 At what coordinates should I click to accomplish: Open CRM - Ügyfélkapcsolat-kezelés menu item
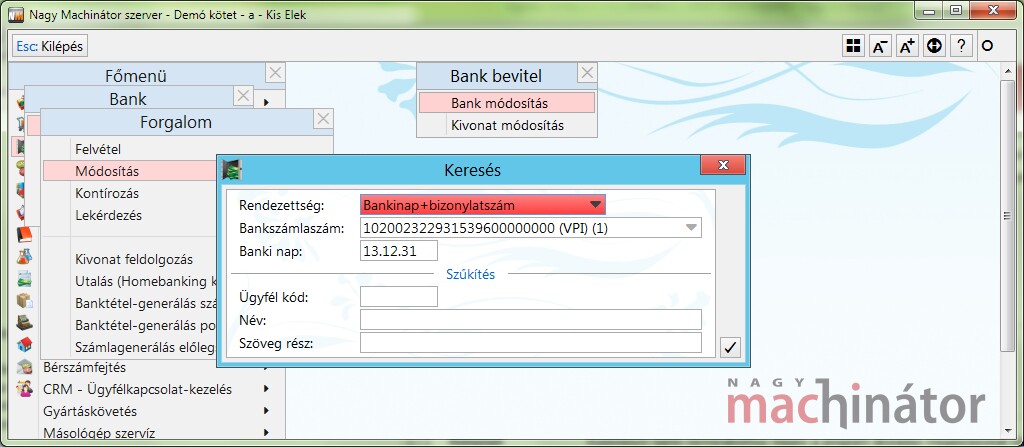(x=137, y=389)
